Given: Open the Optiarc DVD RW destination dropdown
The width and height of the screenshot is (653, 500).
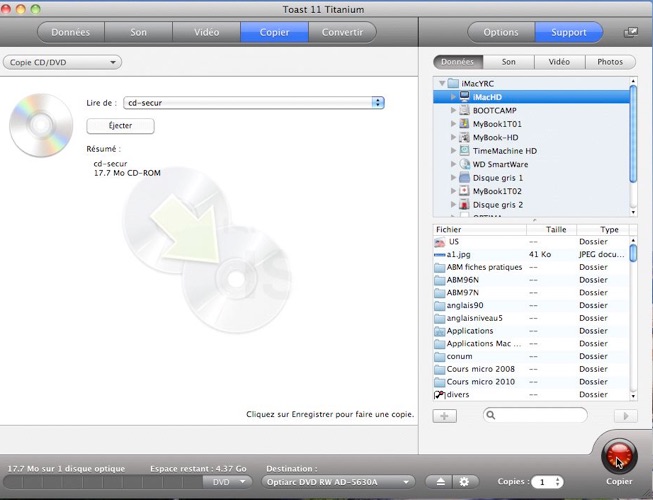Looking at the screenshot, I should [338, 482].
